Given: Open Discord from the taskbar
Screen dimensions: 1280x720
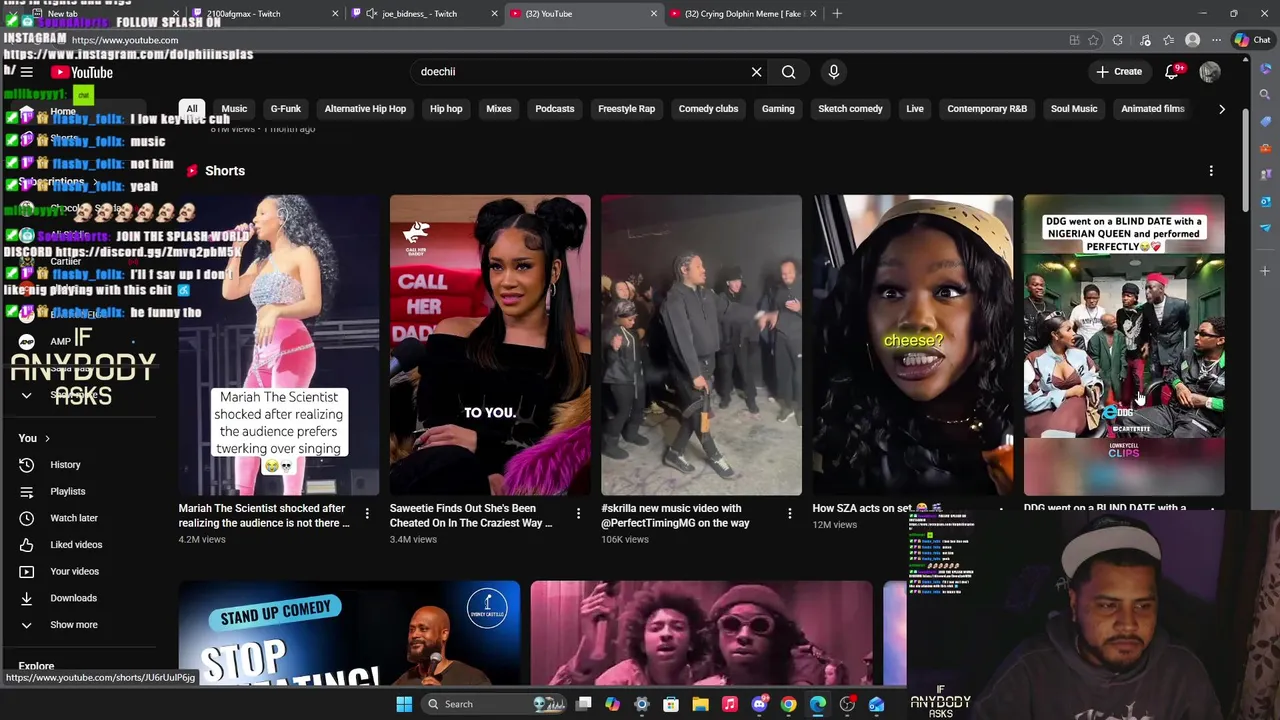Looking at the screenshot, I should click(x=759, y=704).
